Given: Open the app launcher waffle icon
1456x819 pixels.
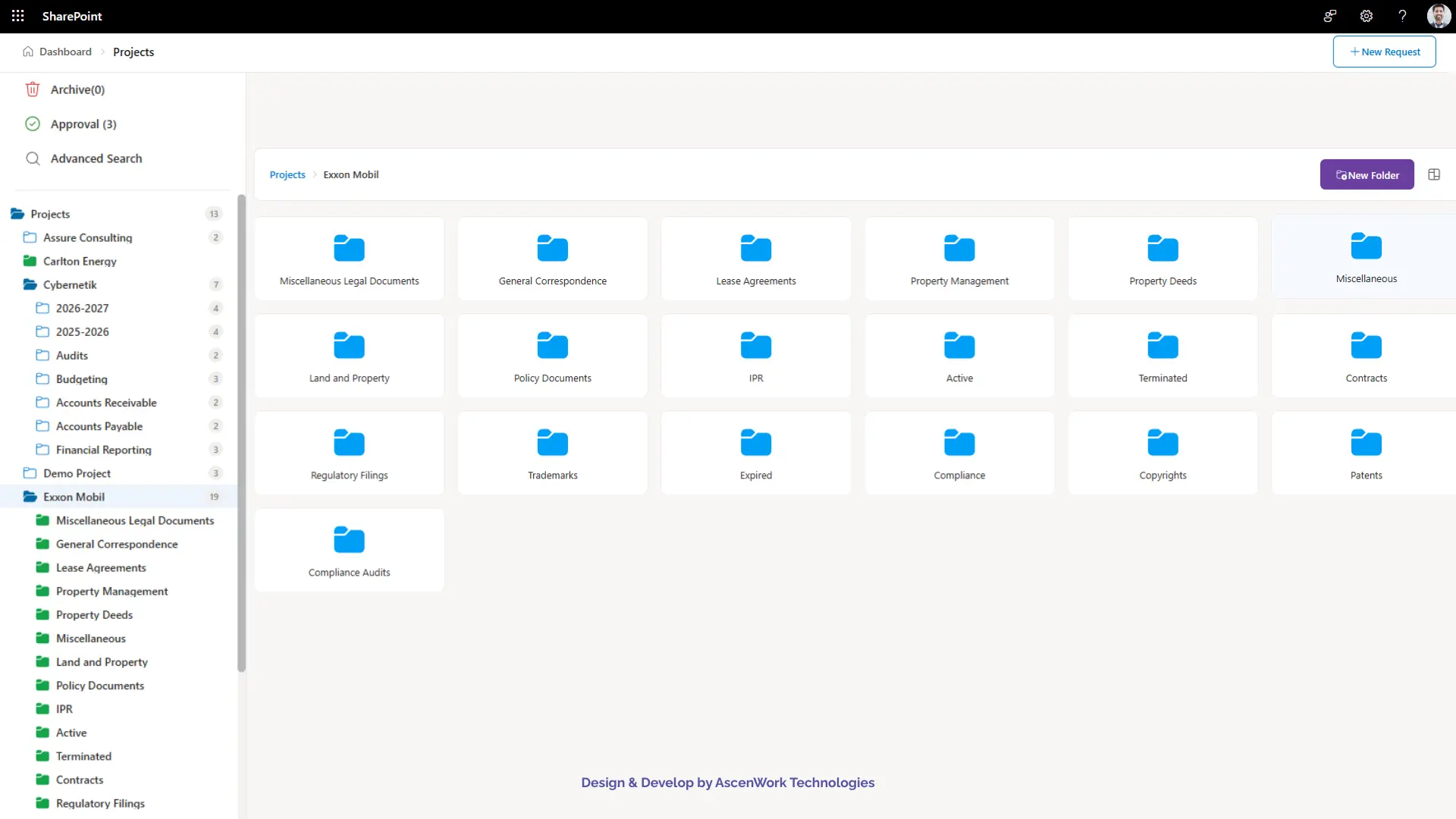Looking at the screenshot, I should point(18,16).
